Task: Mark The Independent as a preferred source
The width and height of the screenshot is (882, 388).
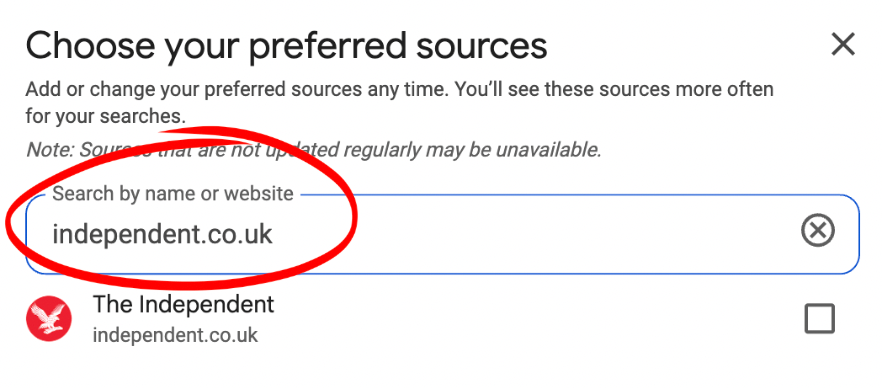Action: (x=819, y=319)
